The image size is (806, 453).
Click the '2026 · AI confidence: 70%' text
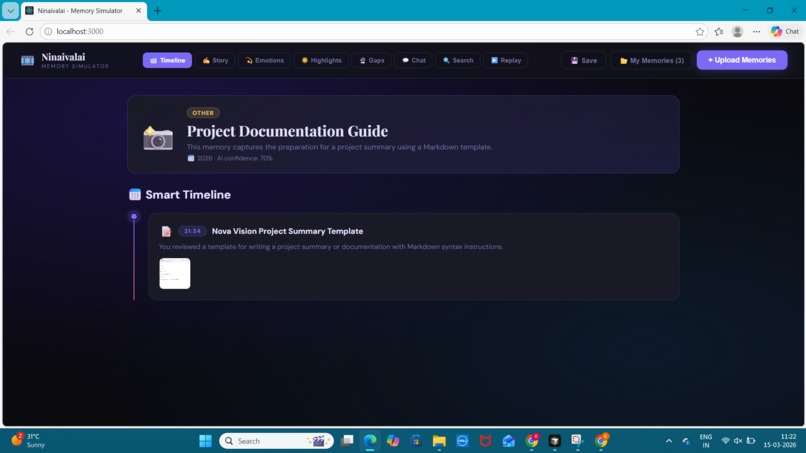click(235, 158)
